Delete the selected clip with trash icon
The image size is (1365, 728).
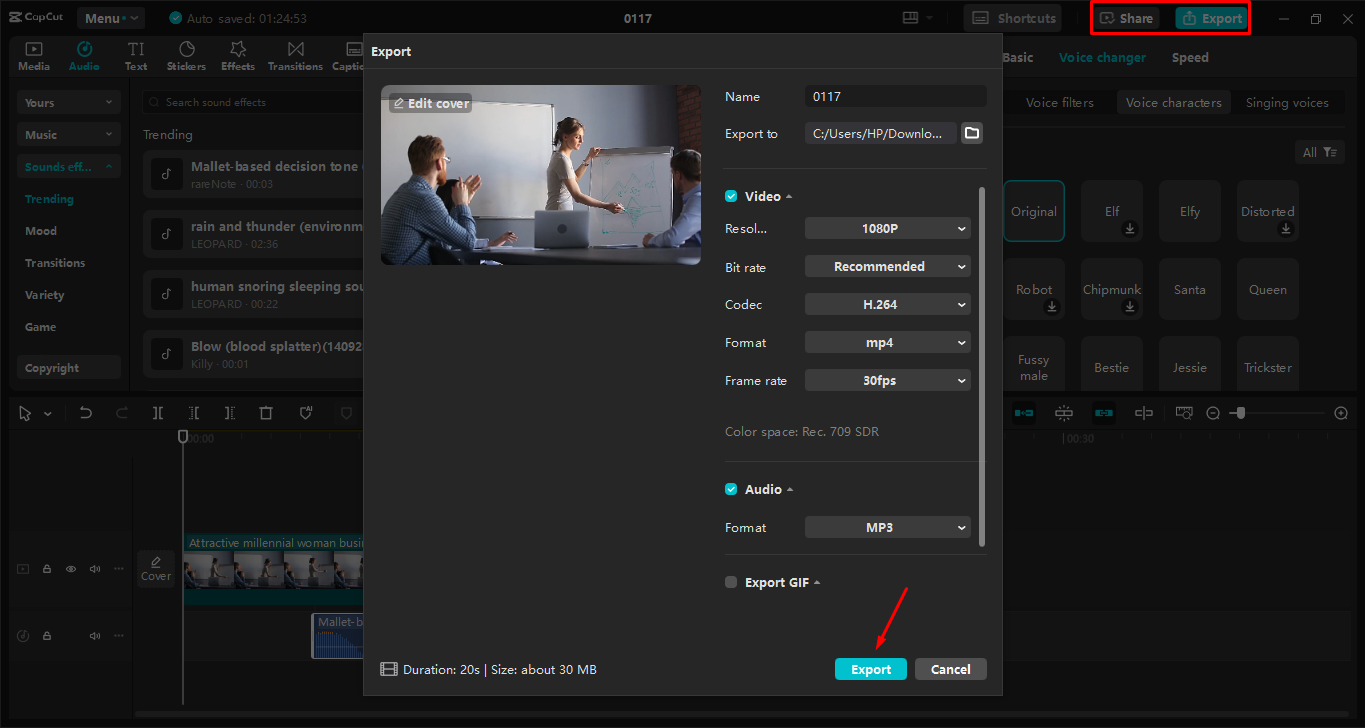coord(266,413)
